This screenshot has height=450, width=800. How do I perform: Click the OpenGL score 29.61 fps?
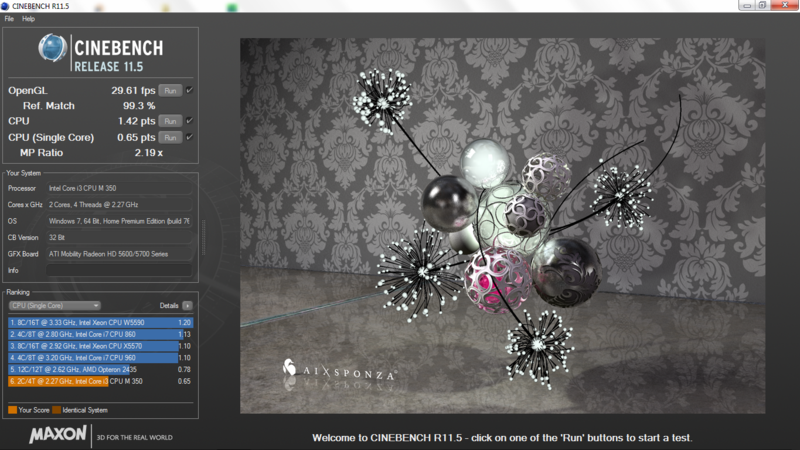coord(133,90)
